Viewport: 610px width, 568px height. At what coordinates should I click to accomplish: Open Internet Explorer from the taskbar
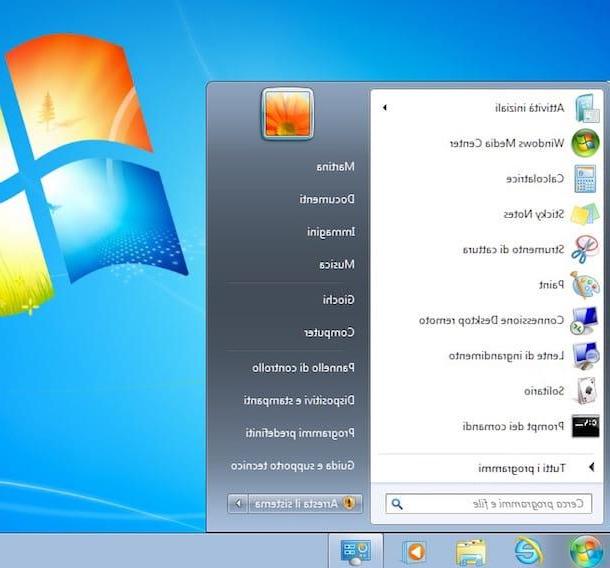point(528,552)
